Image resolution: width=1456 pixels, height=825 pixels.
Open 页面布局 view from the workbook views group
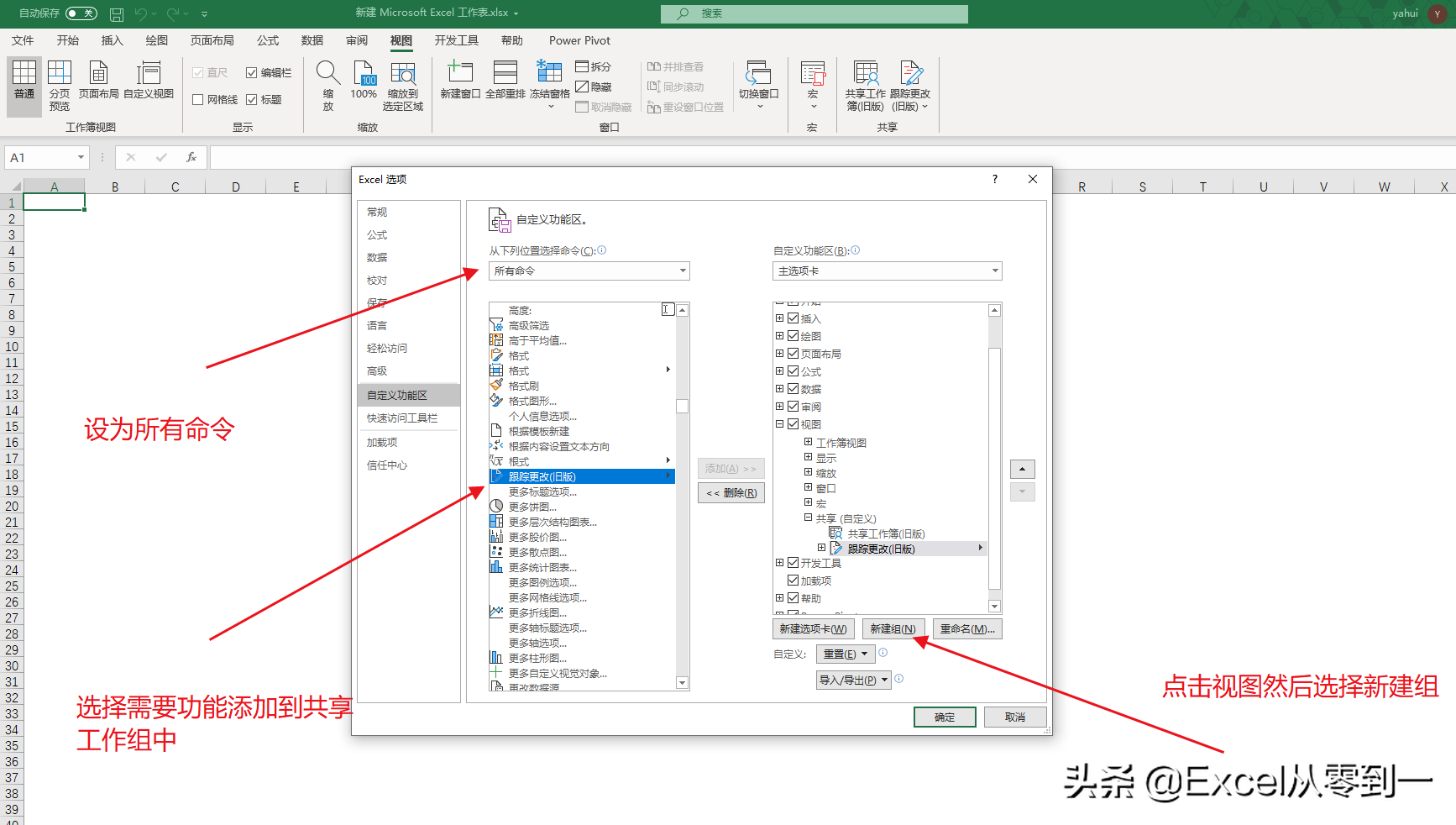pyautogui.click(x=98, y=80)
